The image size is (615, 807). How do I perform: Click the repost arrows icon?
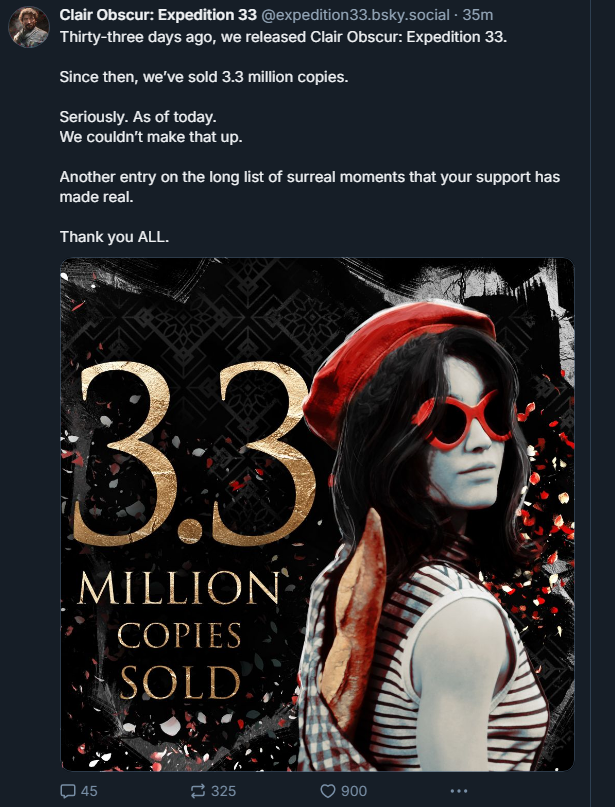click(x=198, y=791)
